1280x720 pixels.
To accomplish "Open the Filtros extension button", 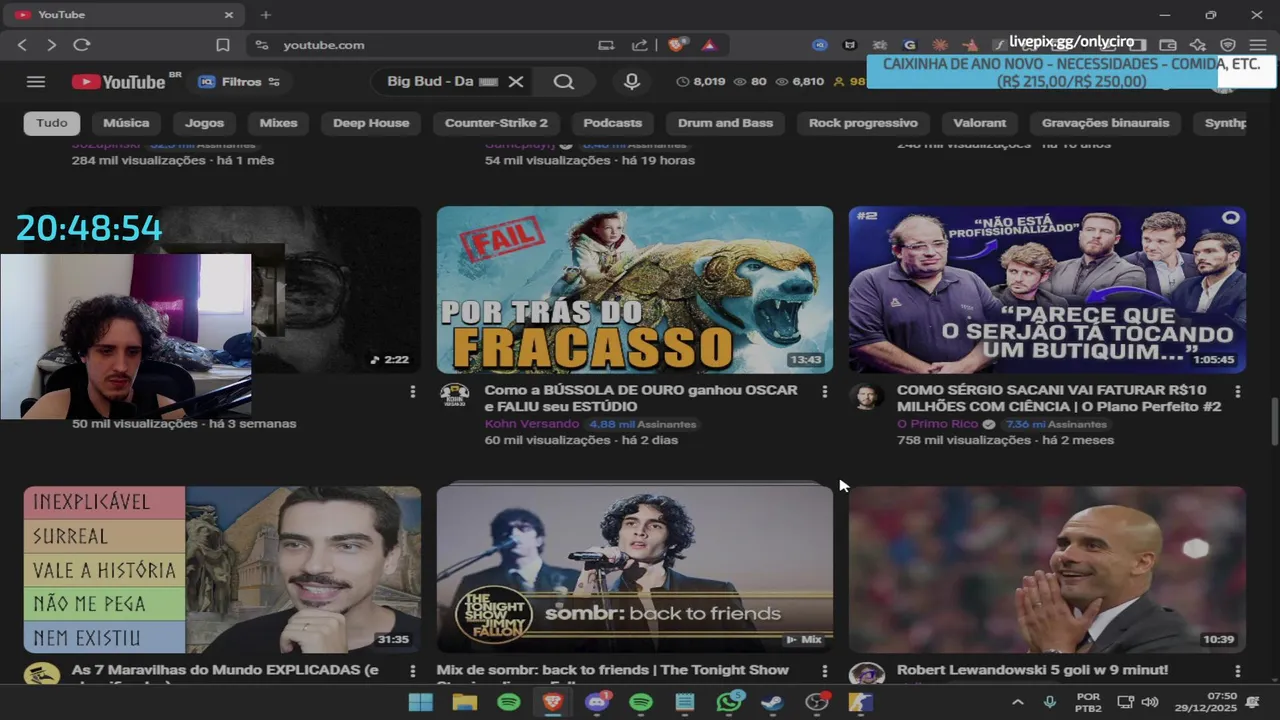I will tap(238, 82).
